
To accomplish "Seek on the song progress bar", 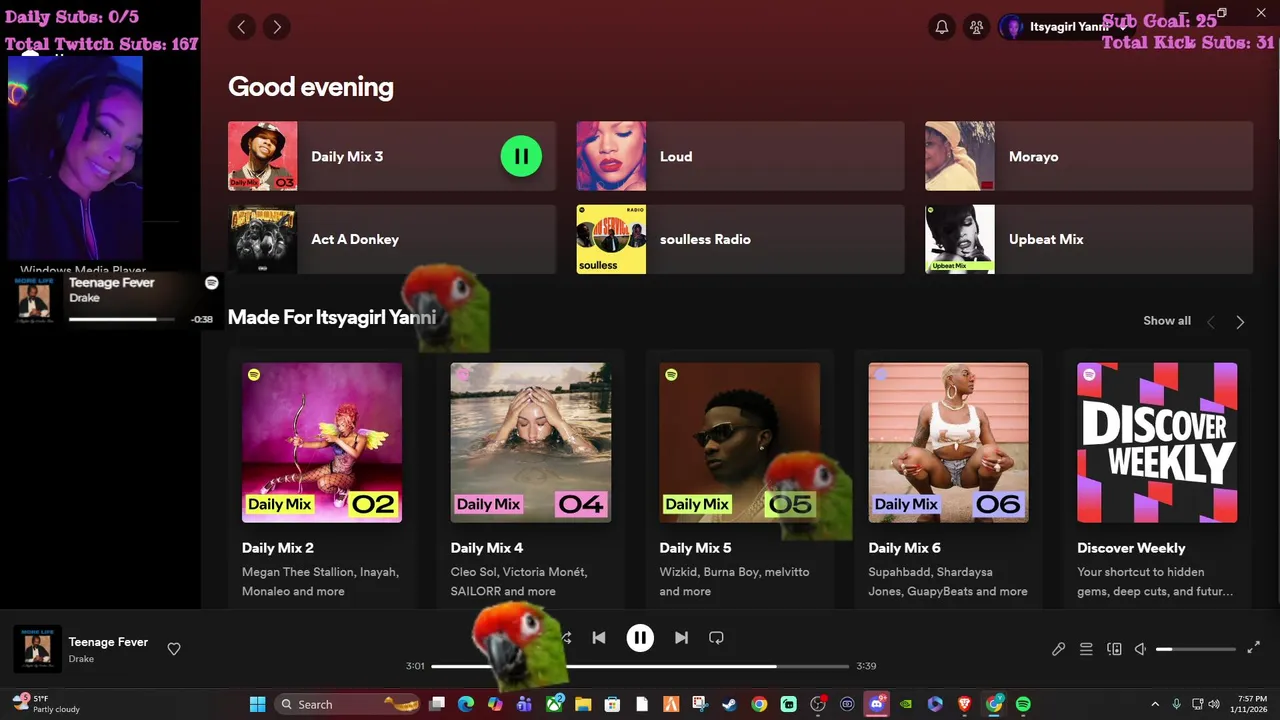I will [640, 666].
